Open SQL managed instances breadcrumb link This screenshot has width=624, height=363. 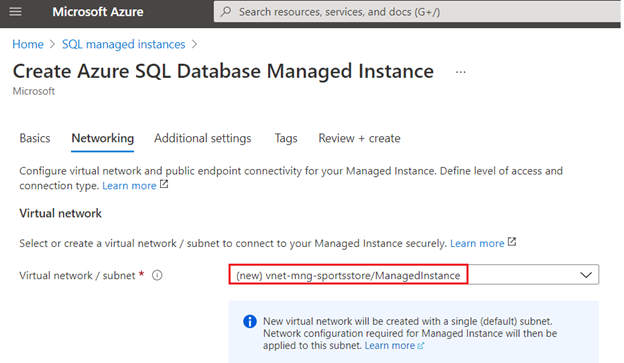point(123,44)
